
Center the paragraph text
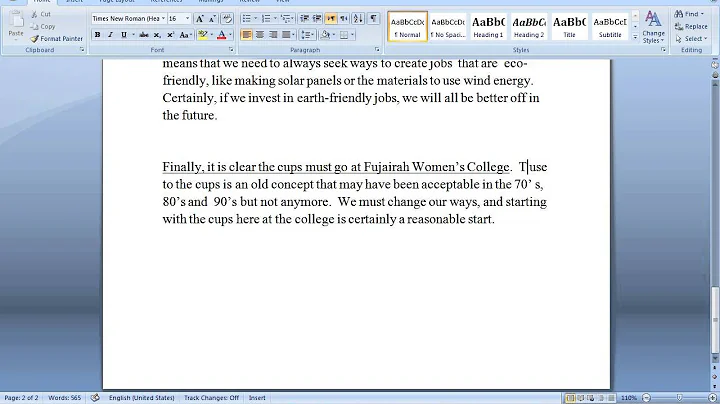click(x=260, y=35)
